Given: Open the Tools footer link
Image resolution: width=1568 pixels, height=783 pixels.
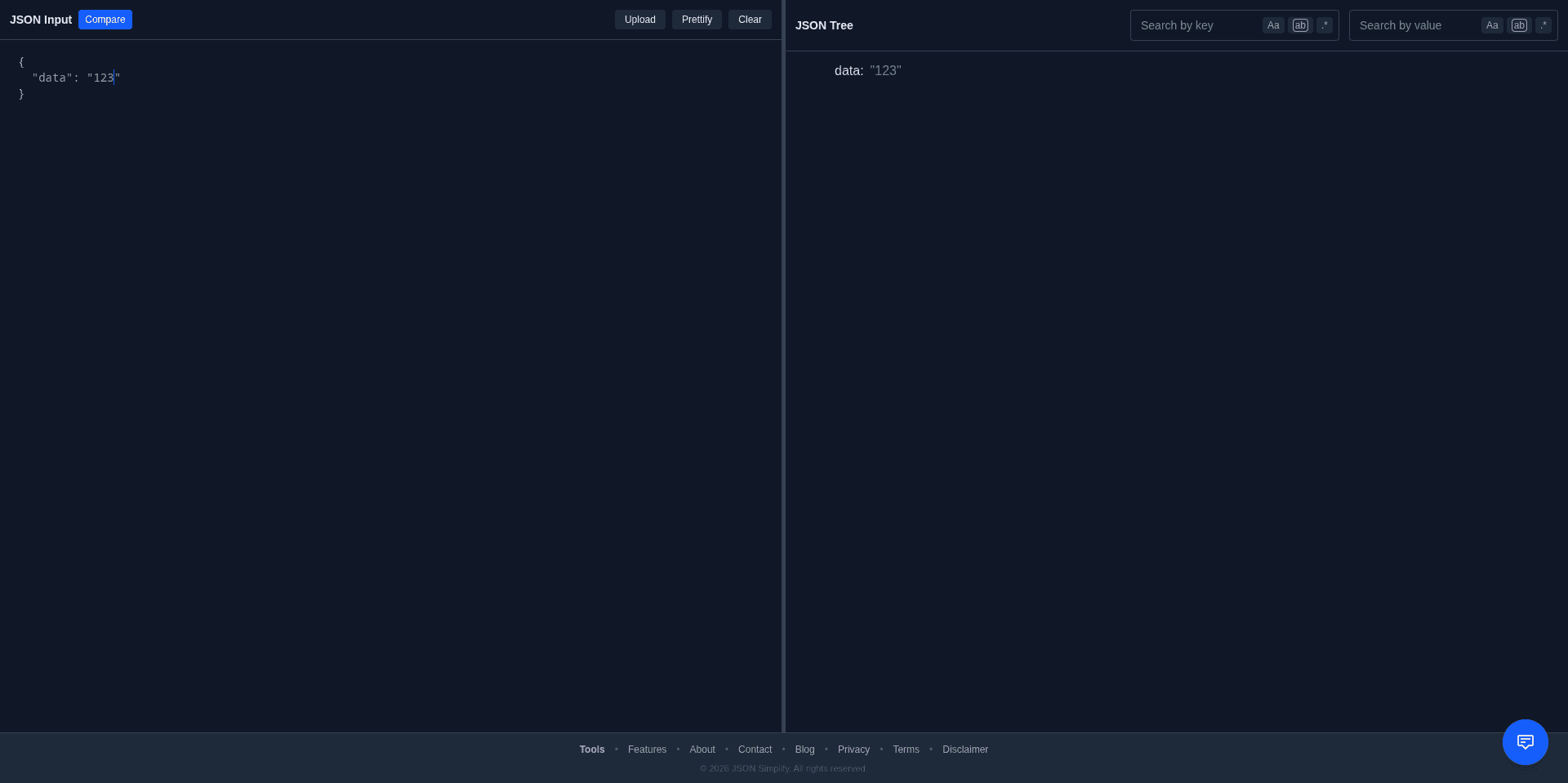Looking at the screenshot, I should coord(592,750).
